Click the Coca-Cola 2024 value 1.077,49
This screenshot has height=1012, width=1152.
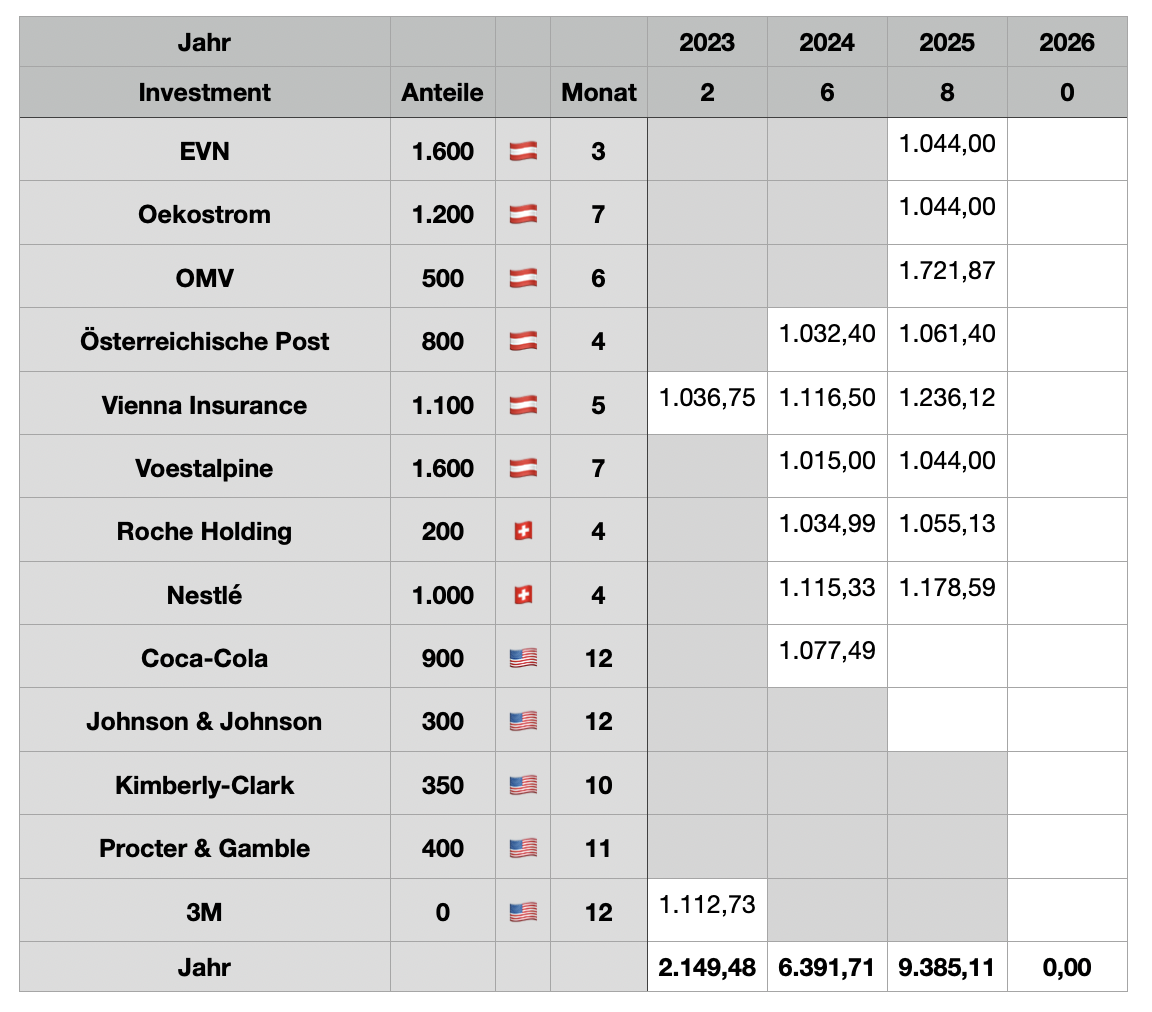[827, 651]
